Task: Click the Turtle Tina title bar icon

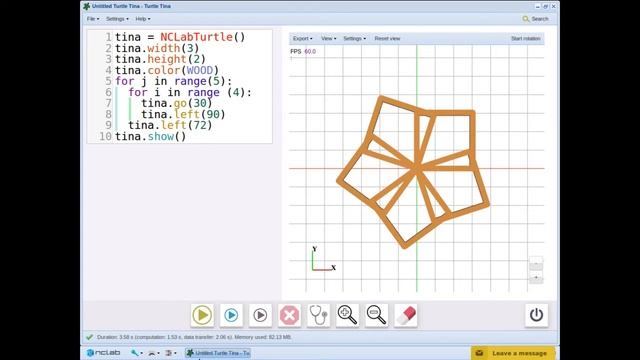Action: click(x=87, y=6)
